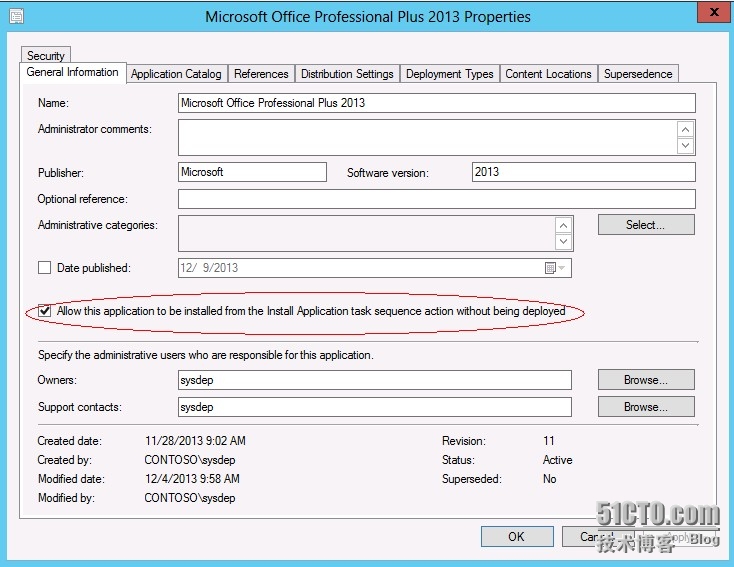The width and height of the screenshot is (734, 567).
Task: Edit the Software version field
Action: click(584, 172)
